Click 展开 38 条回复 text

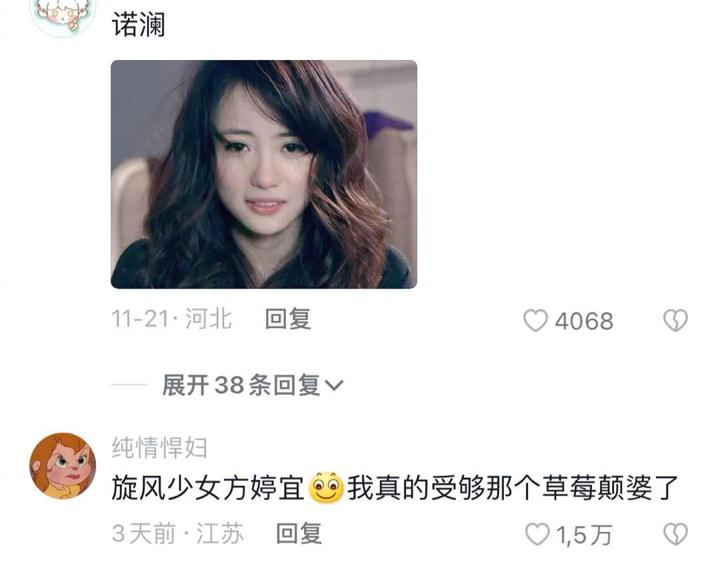click(241, 385)
